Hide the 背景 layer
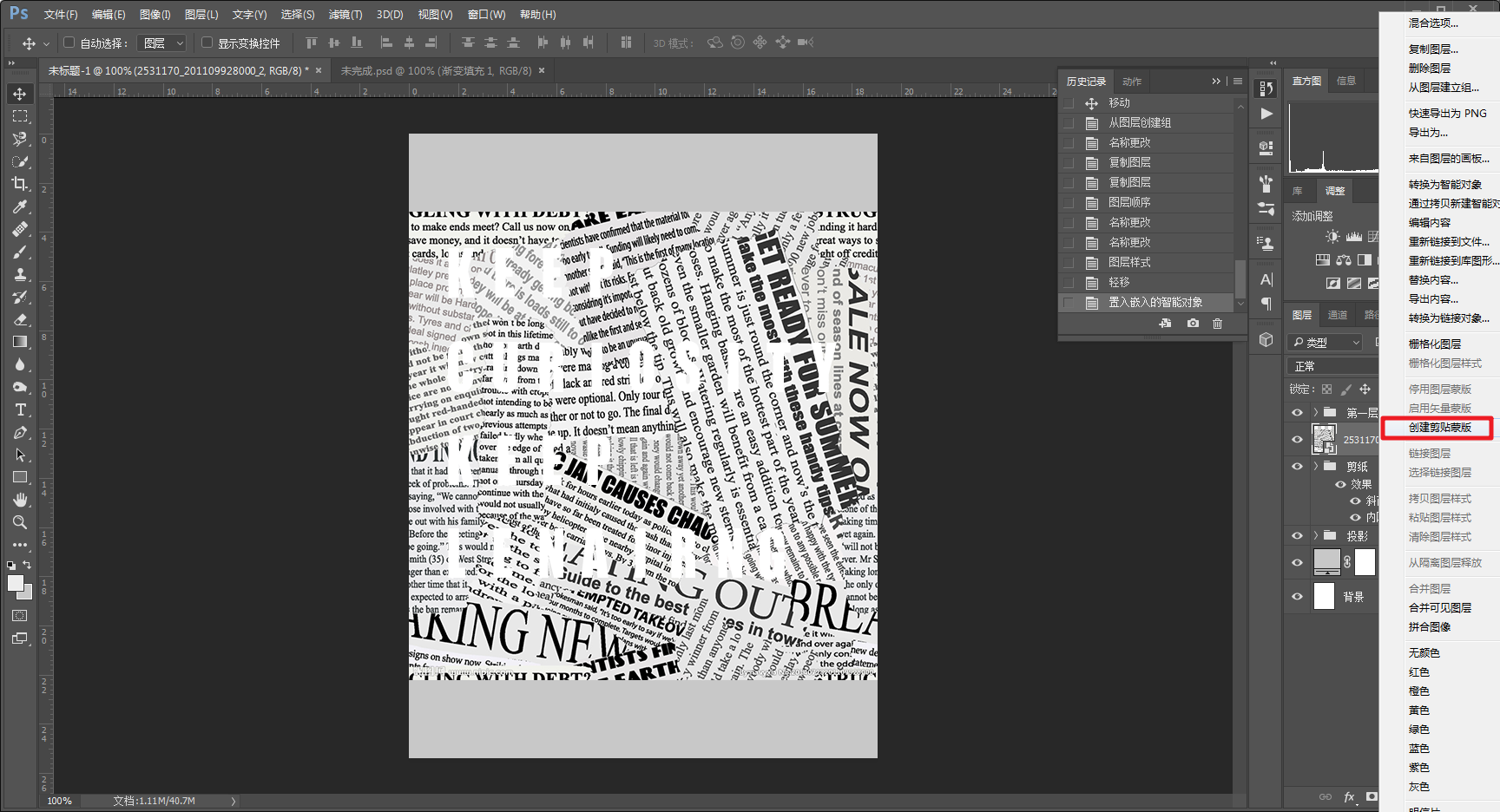Image resolution: width=1500 pixels, height=812 pixels. pyautogui.click(x=1297, y=597)
